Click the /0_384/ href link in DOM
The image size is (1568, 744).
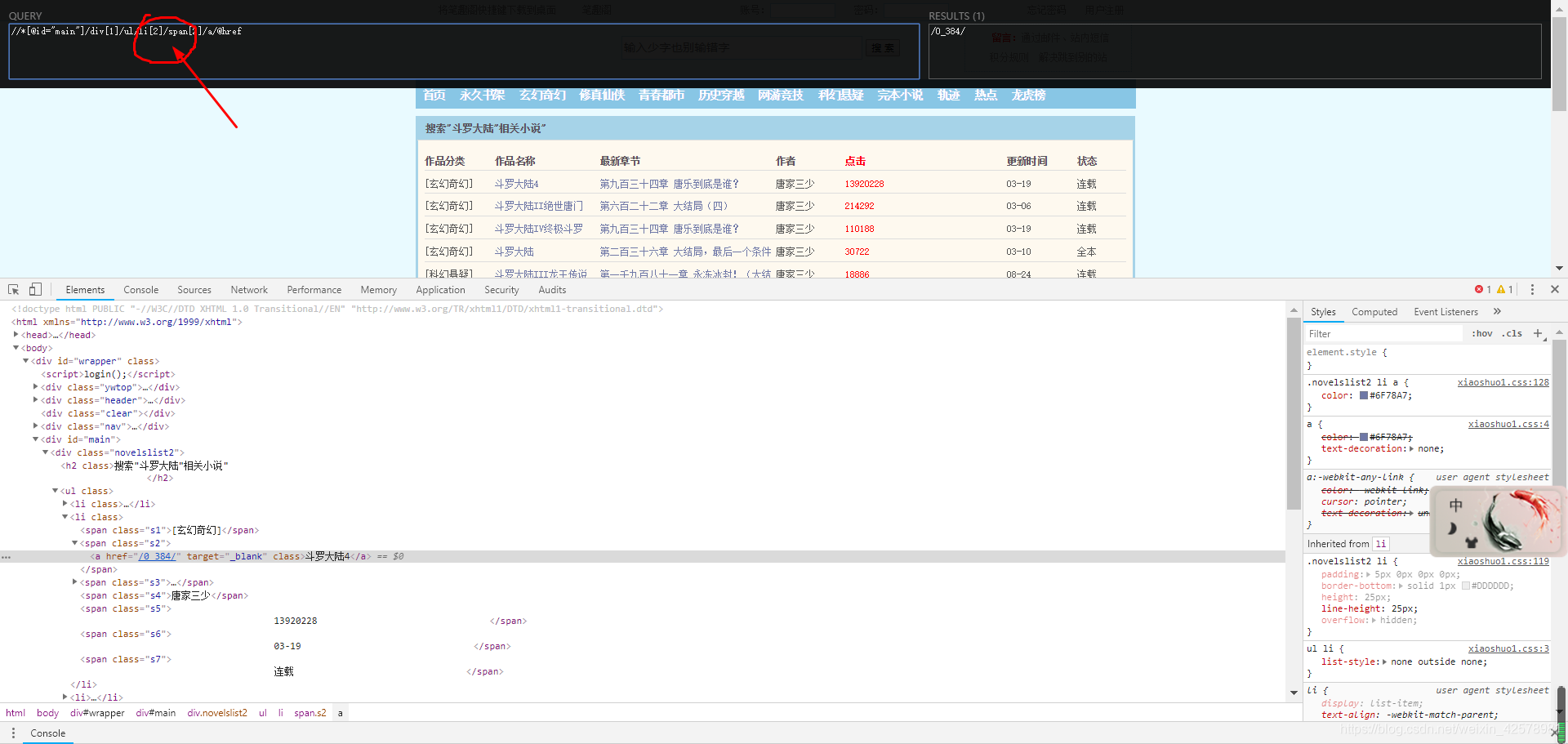[x=157, y=556]
